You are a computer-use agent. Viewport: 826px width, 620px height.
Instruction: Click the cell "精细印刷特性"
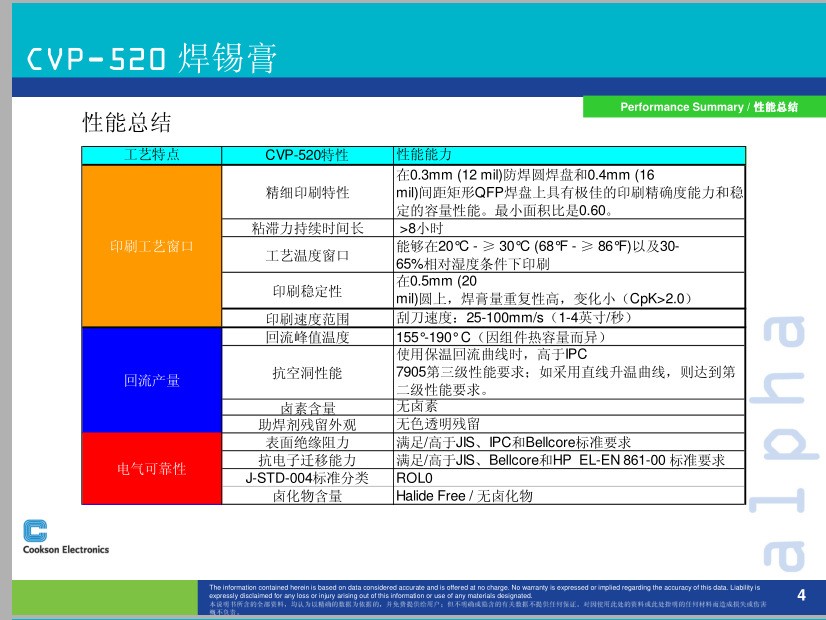click(307, 192)
